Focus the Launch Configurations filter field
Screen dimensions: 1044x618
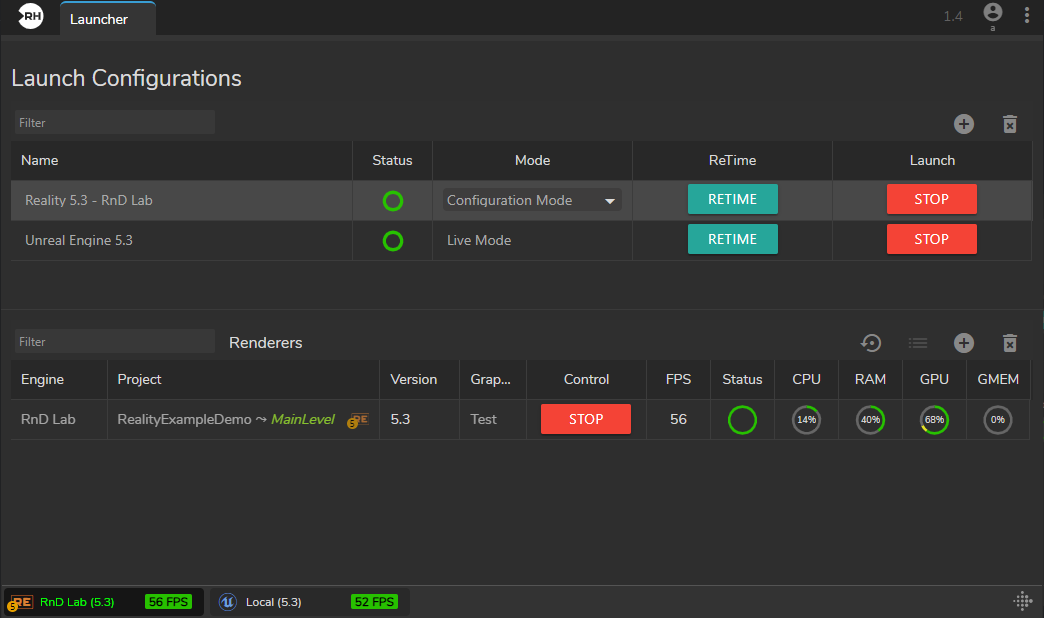coord(115,123)
